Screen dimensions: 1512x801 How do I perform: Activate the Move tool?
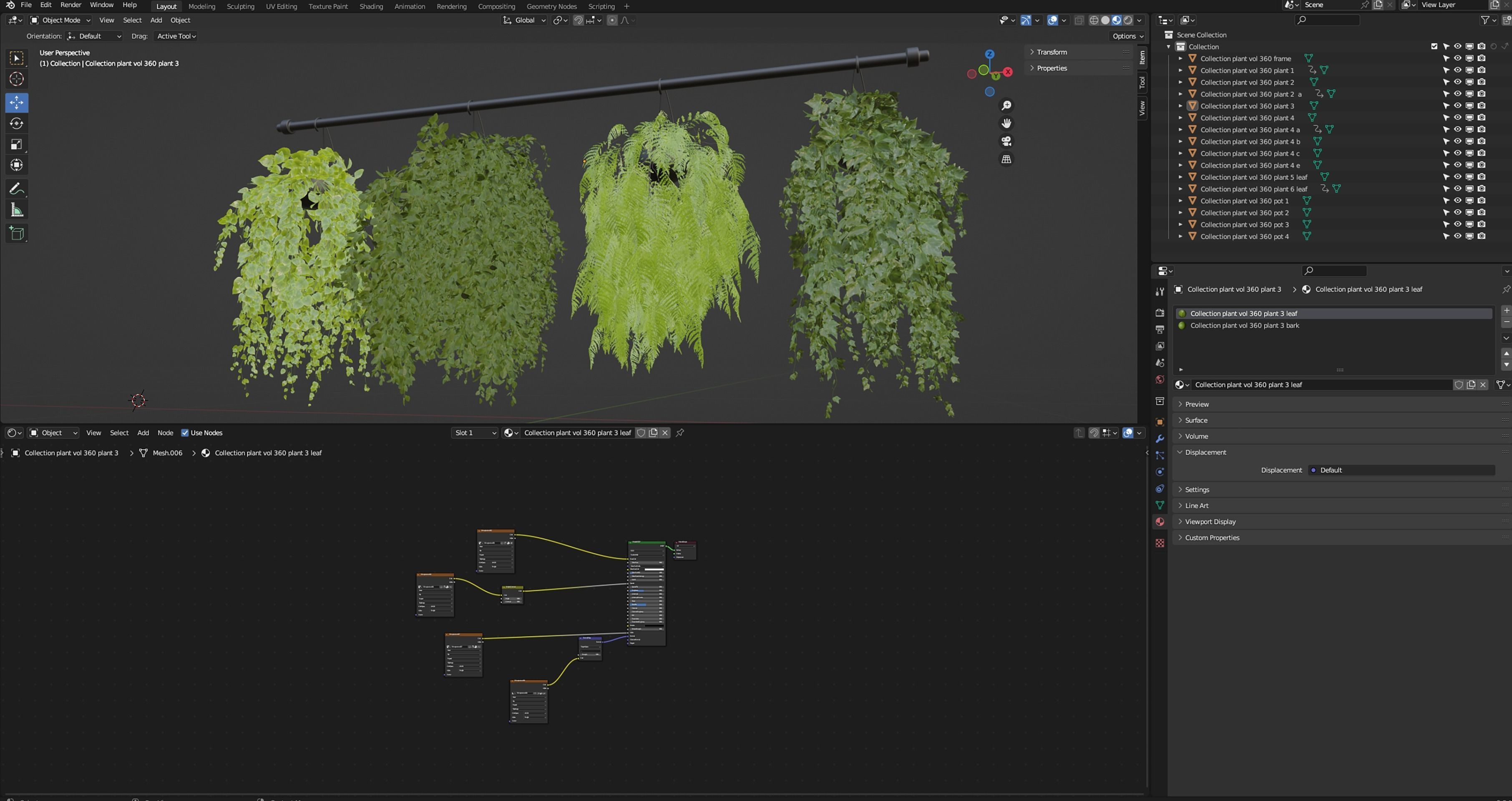[x=16, y=103]
